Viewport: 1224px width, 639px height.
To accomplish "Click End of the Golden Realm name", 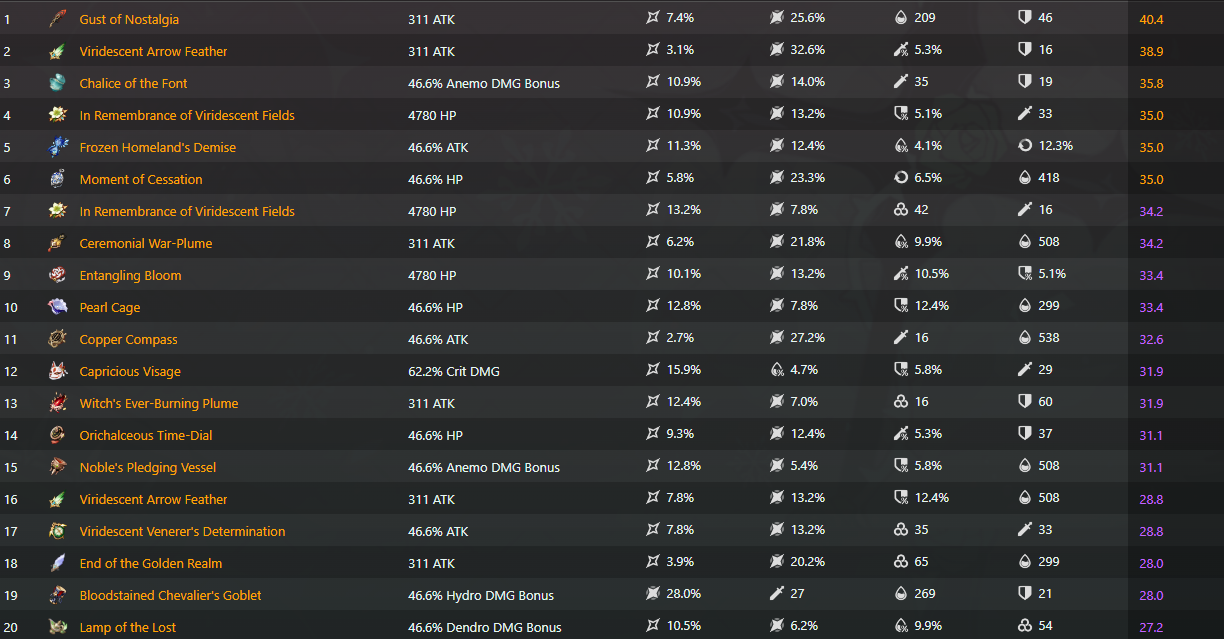I will 151,563.
